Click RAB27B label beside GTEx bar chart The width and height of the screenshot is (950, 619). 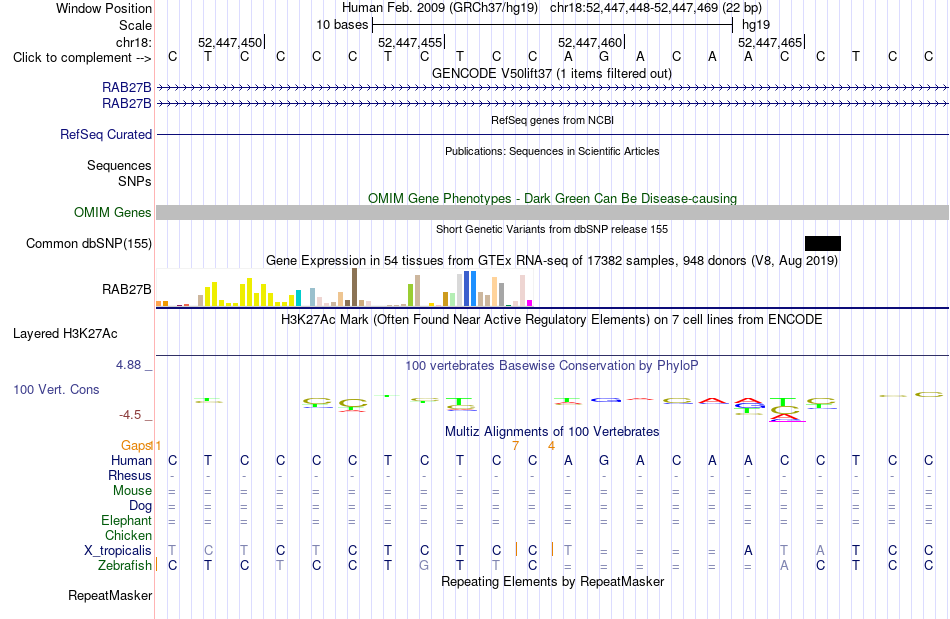126,290
